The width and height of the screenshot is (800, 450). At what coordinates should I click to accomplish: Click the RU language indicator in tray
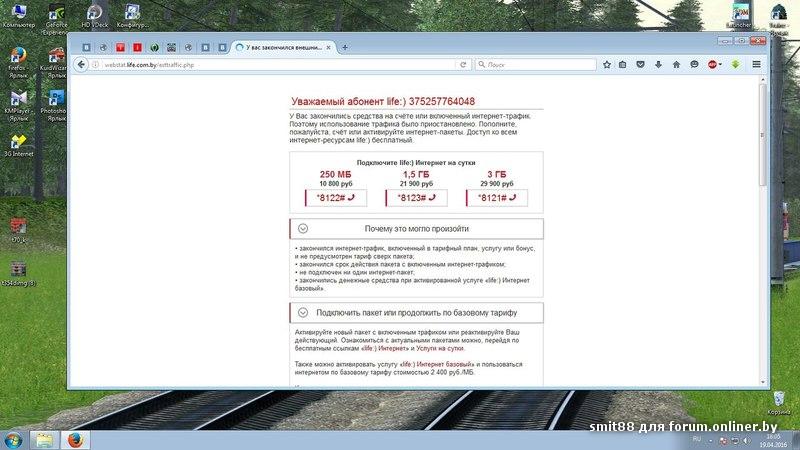click(x=697, y=440)
